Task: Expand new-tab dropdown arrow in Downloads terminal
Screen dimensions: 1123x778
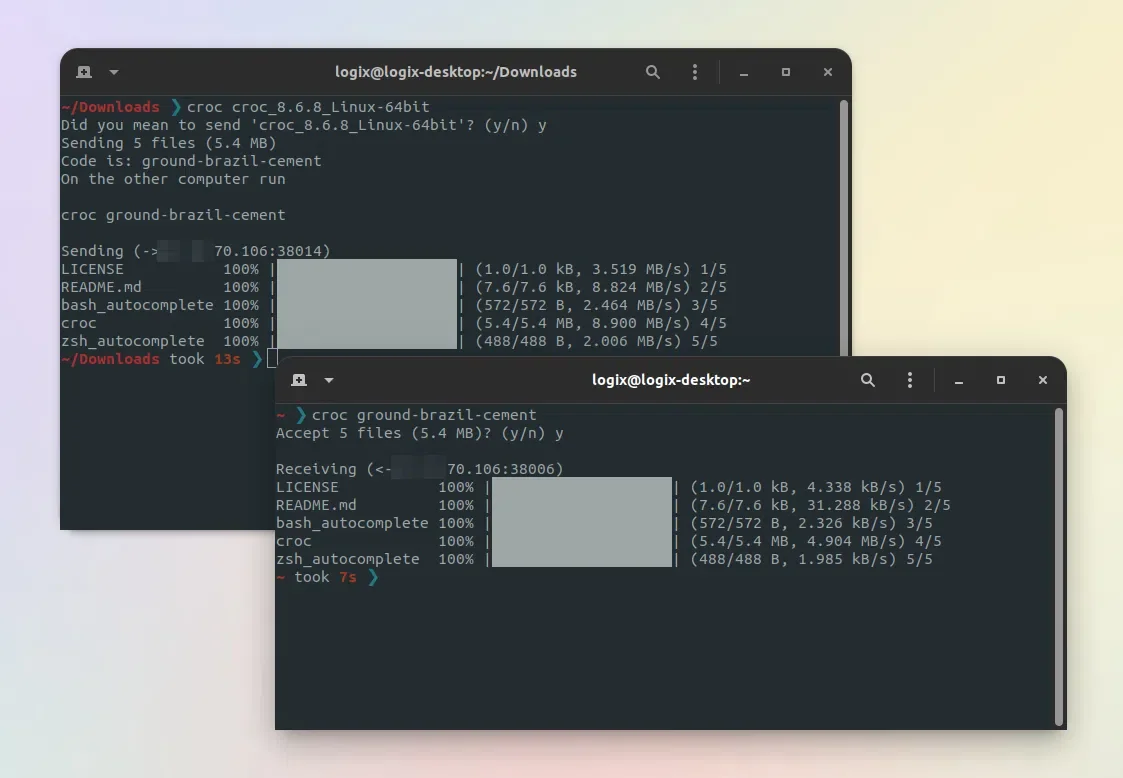Action: coord(114,72)
